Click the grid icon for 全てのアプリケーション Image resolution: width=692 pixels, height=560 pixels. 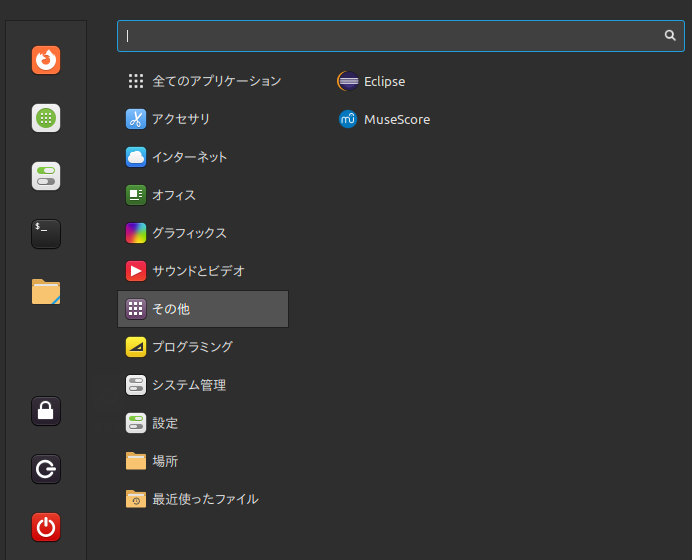136,81
